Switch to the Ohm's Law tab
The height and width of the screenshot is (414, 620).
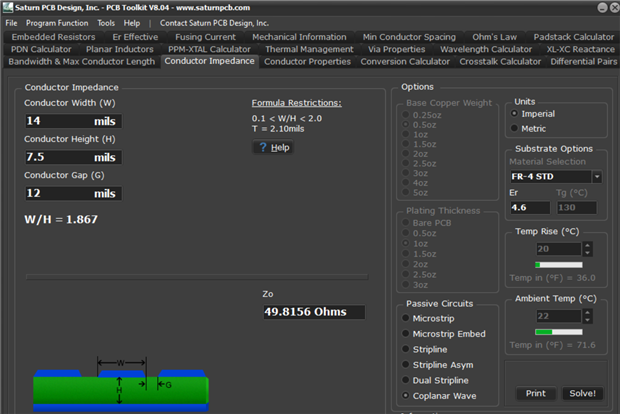[x=494, y=37]
